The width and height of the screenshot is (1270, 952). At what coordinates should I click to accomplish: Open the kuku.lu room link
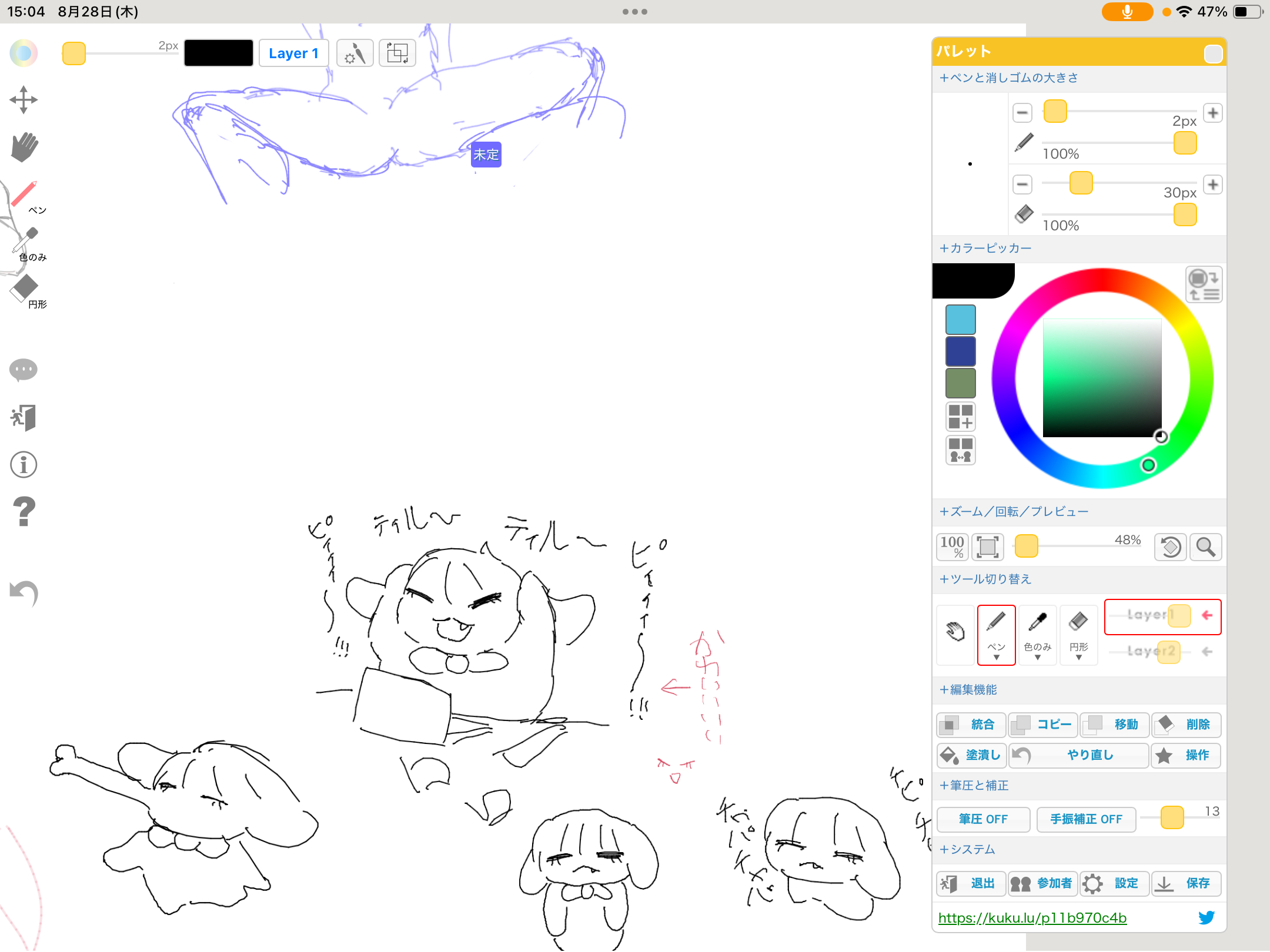click(1032, 918)
